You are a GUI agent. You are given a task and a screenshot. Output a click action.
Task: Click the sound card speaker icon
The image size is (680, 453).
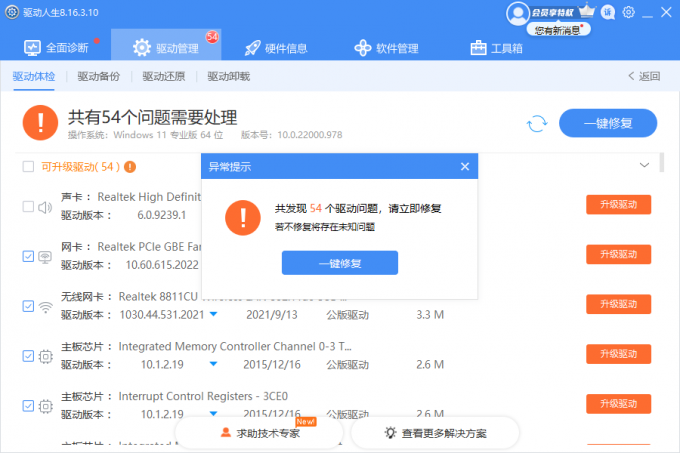click(x=45, y=208)
